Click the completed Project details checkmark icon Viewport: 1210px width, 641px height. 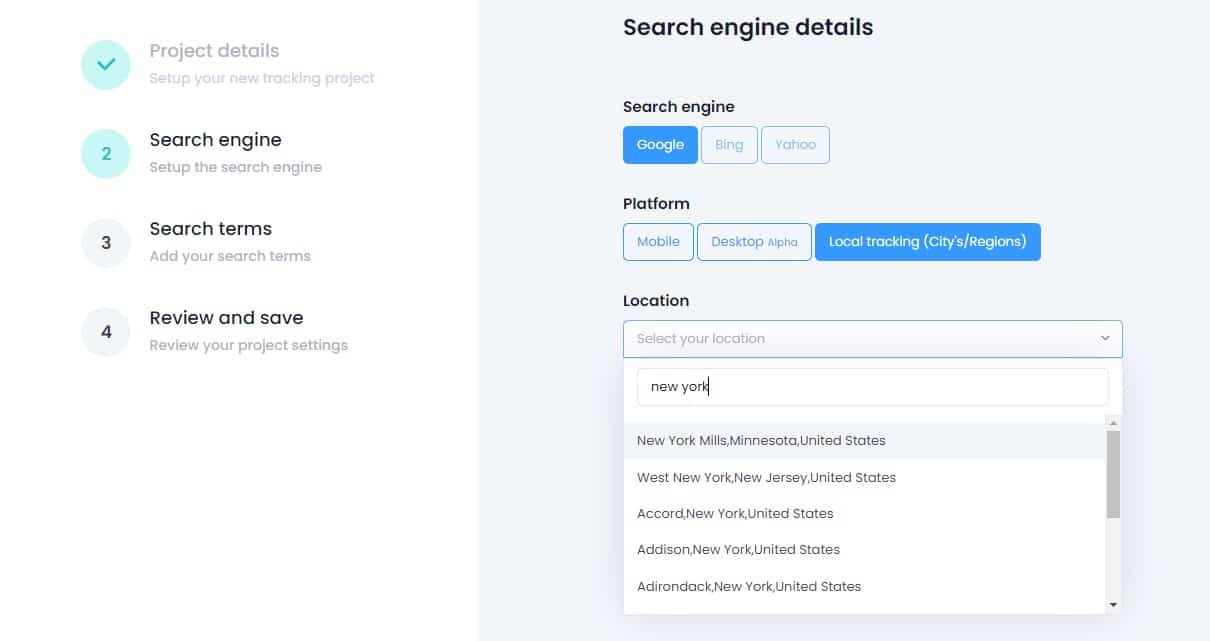pos(105,63)
